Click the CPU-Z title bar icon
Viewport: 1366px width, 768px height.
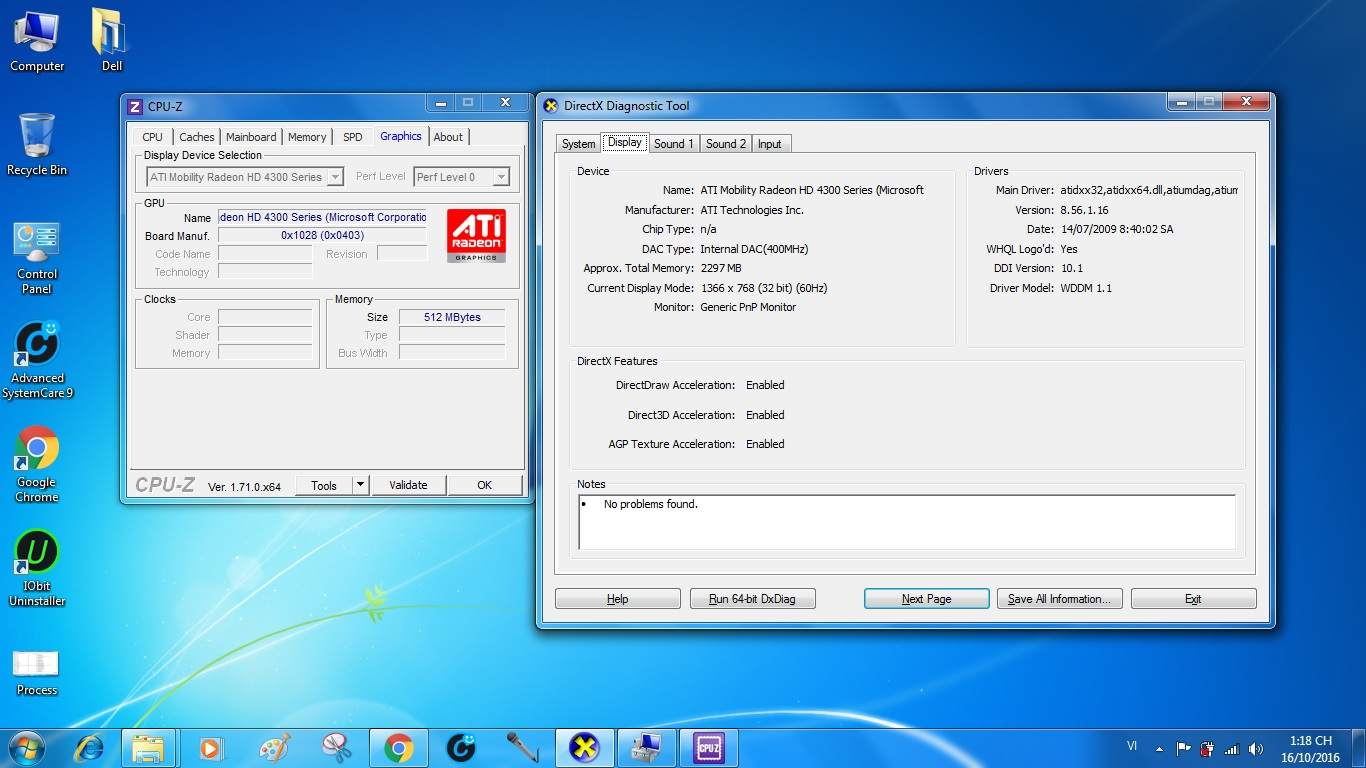coord(135,106)
